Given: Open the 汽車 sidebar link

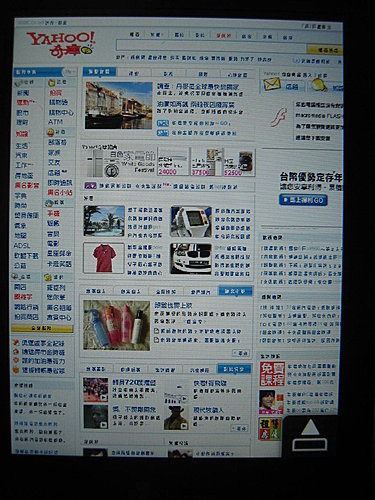Looking at the screenshot, I should tap(22, 156).
